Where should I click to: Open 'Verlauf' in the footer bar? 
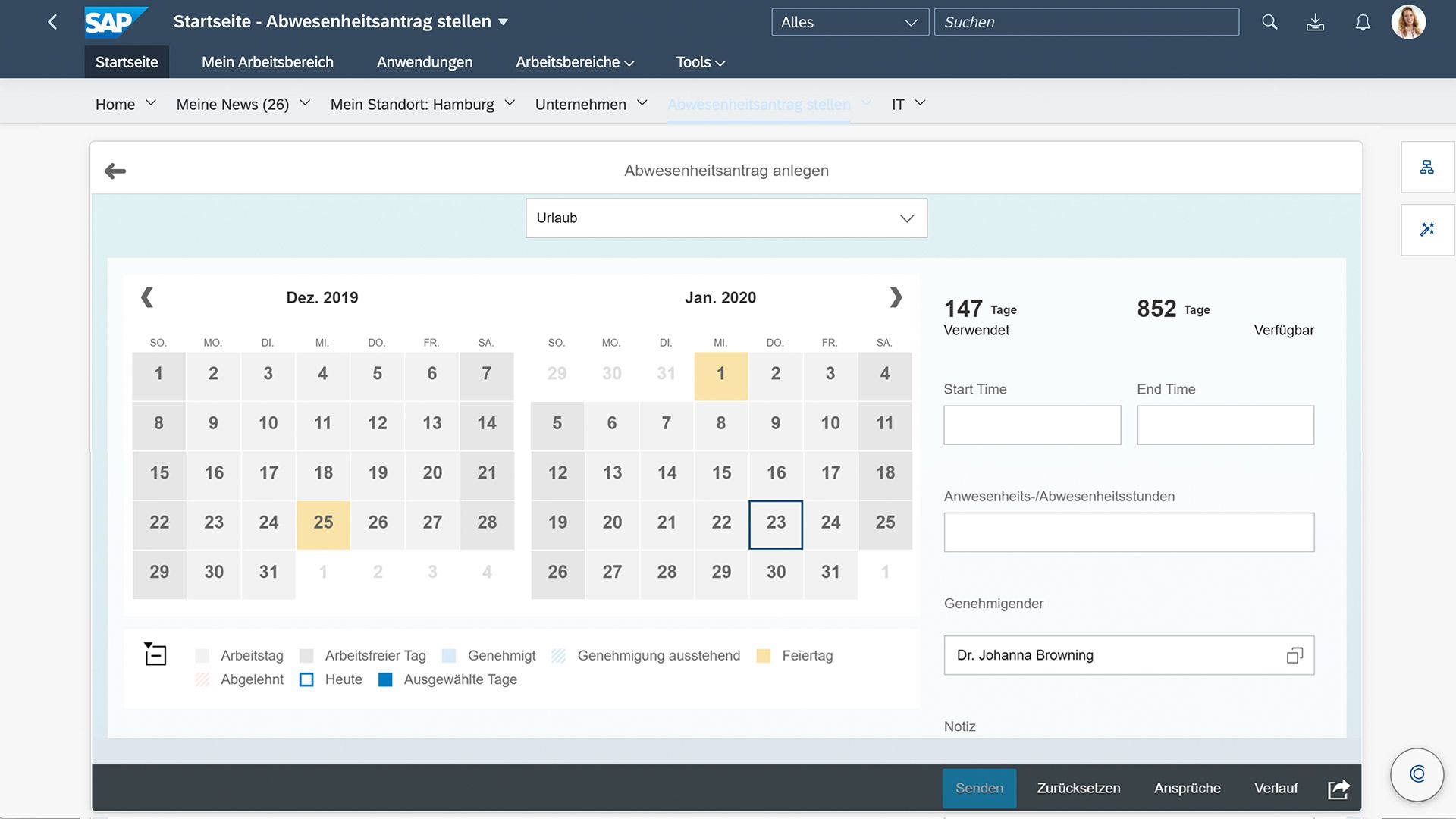(x=1276, y=788)
